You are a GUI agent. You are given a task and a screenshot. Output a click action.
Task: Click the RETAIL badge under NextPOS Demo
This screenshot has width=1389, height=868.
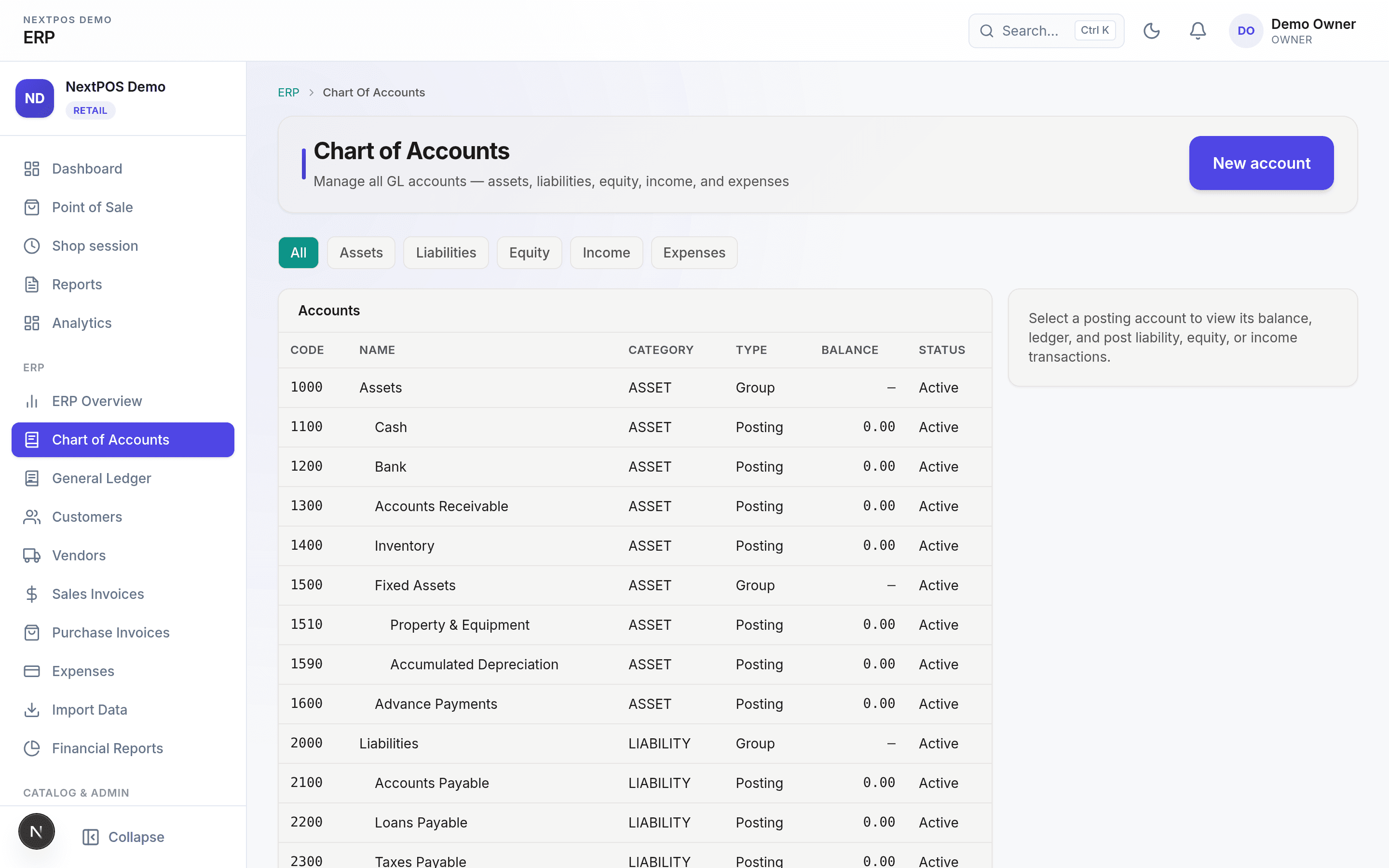(x=90, y=110)
